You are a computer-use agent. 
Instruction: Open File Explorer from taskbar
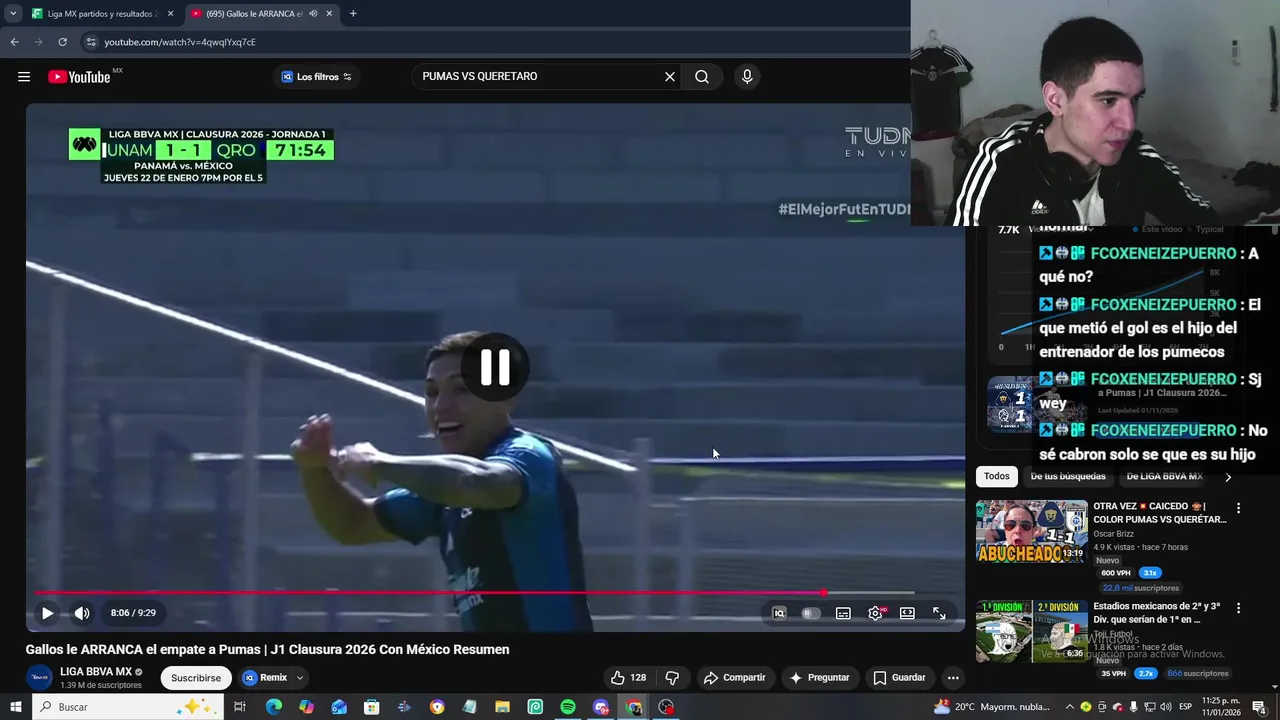coord(503,707)
